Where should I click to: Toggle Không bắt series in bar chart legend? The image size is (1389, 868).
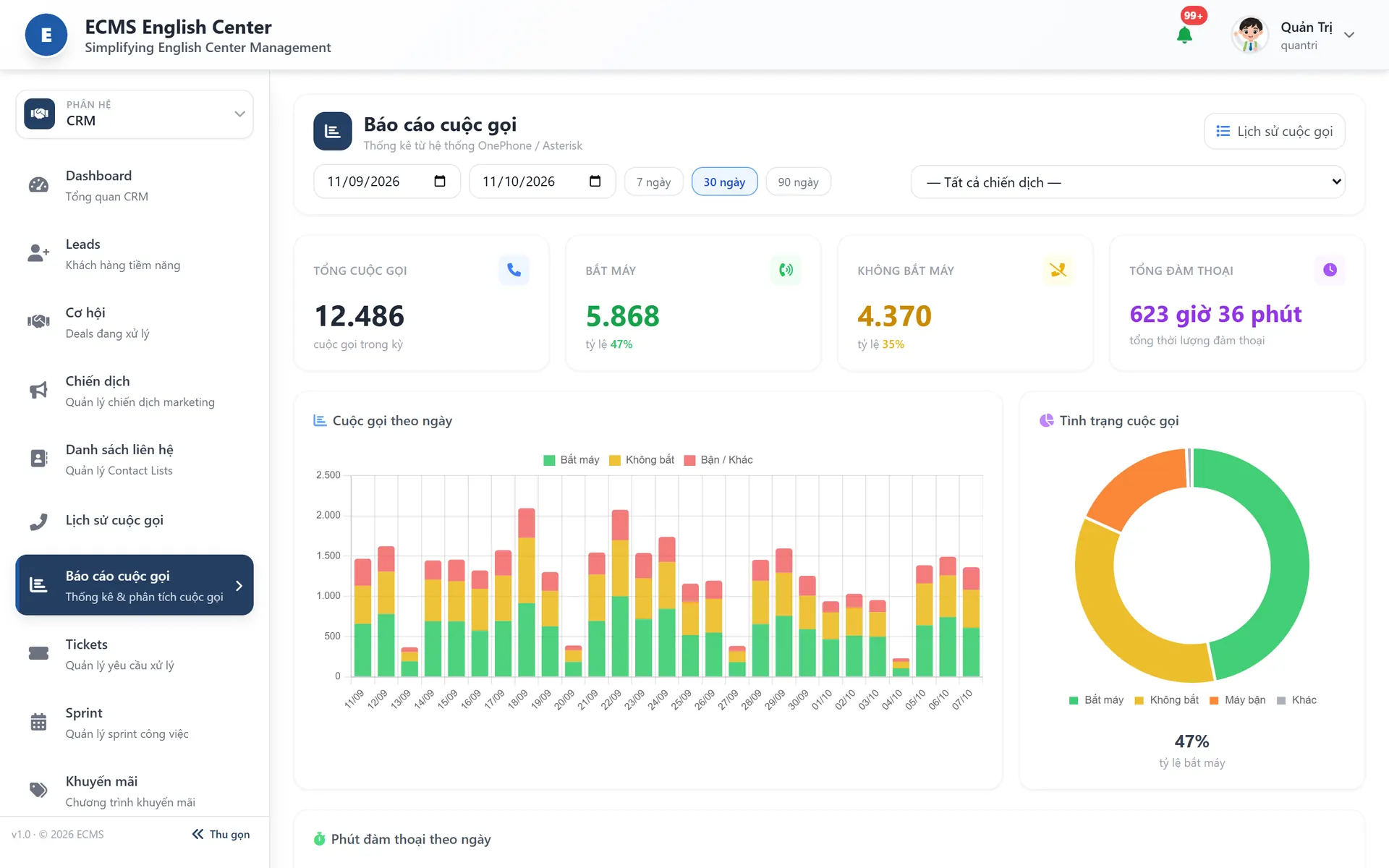tap(642, 460)
